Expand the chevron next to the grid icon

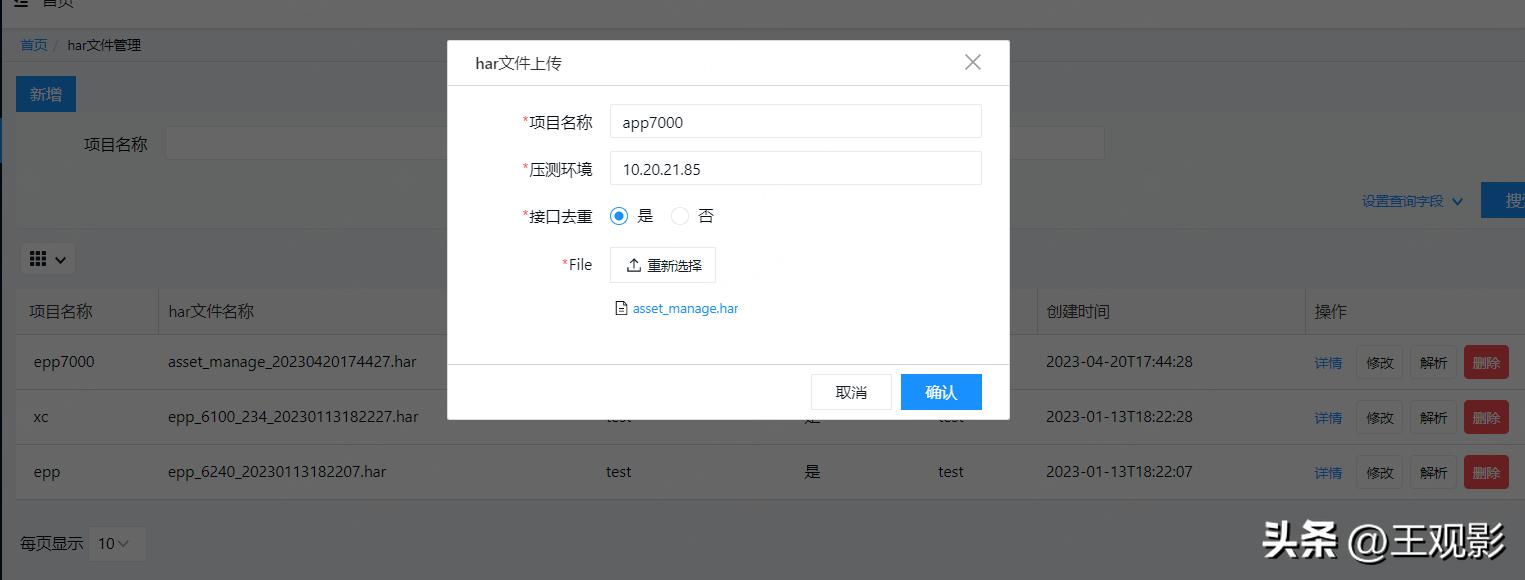tap(62, 258)
